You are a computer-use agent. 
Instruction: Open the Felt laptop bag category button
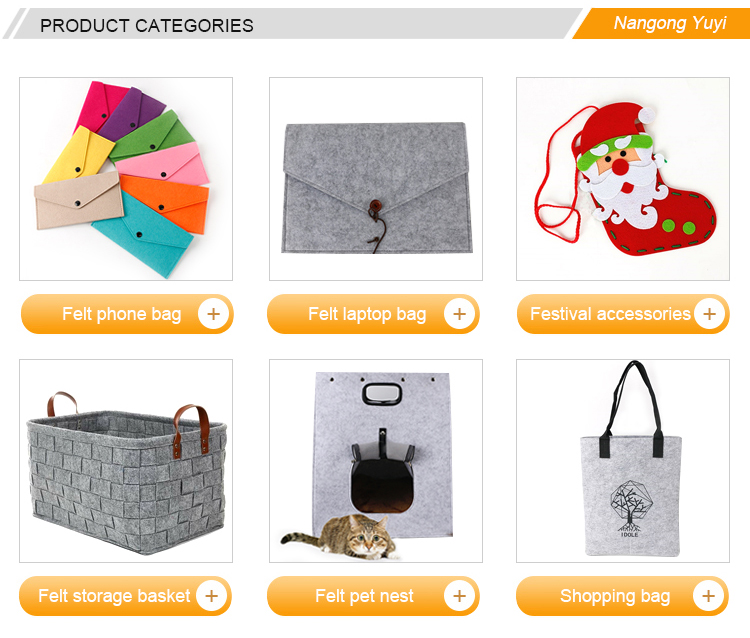point(373,314)
